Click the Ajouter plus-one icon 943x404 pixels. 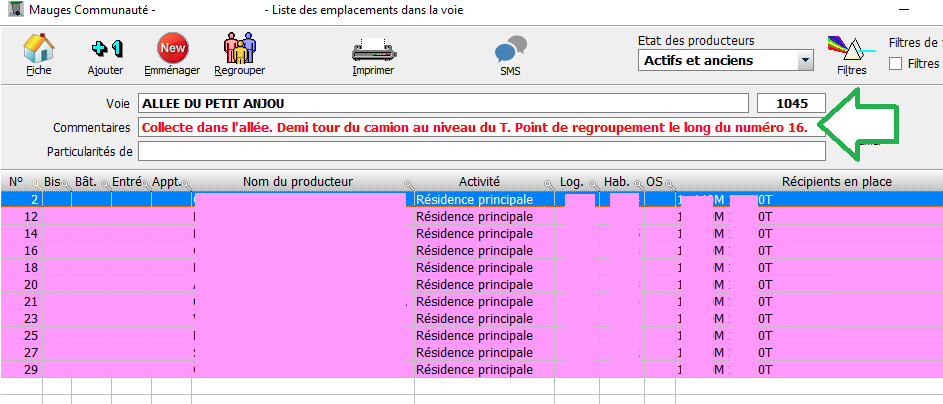[105, 49]
